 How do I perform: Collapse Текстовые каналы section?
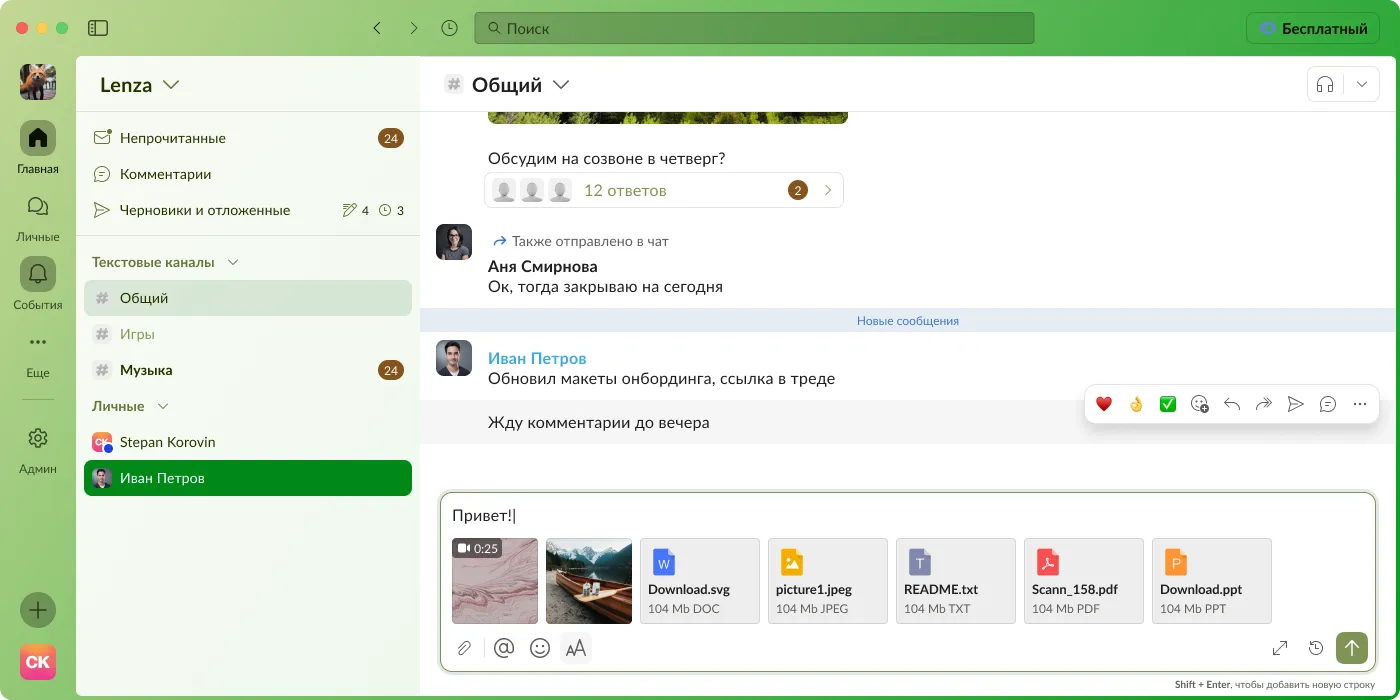coord(165,262)
